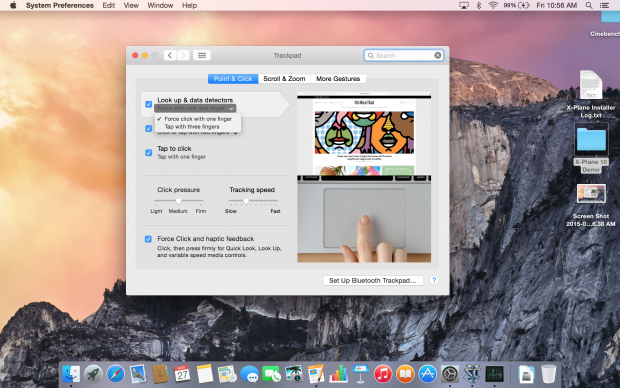Screen dimensions: 620x388
Task: Open the photo app palm tree icon in dock
Action: click(x=294, y=374)
